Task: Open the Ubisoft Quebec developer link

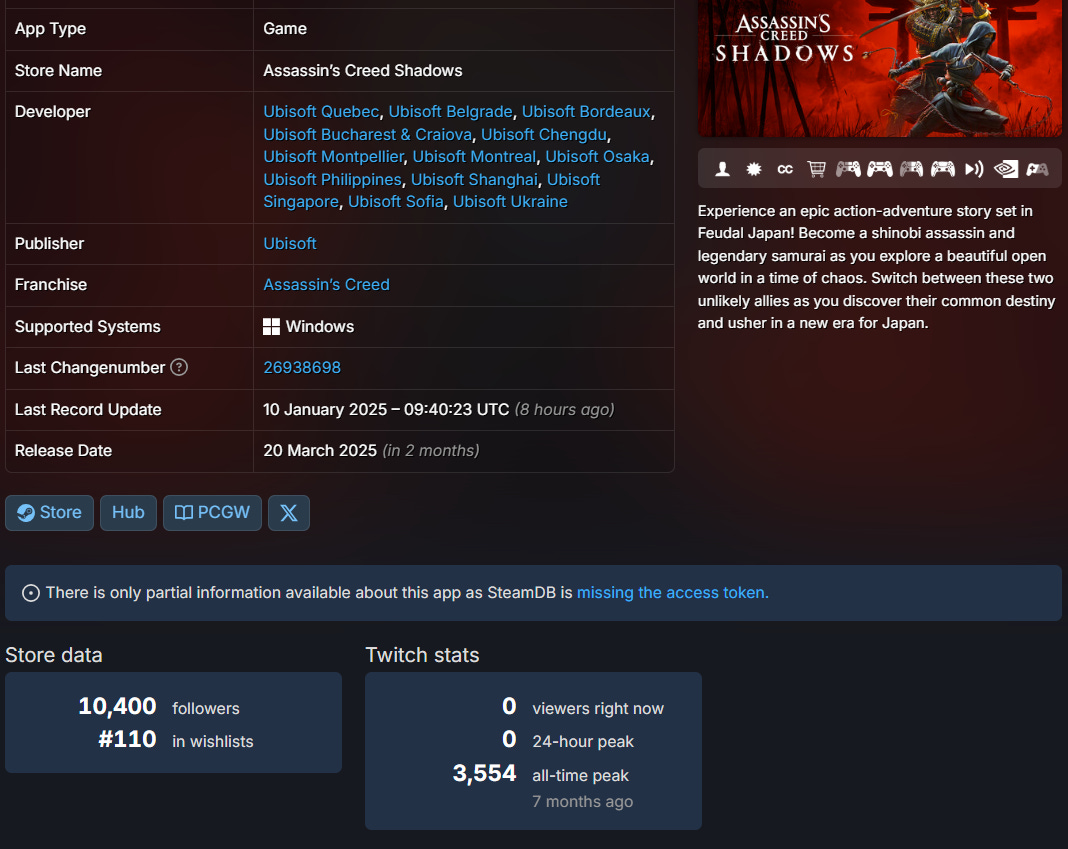Action: (321, 112)
